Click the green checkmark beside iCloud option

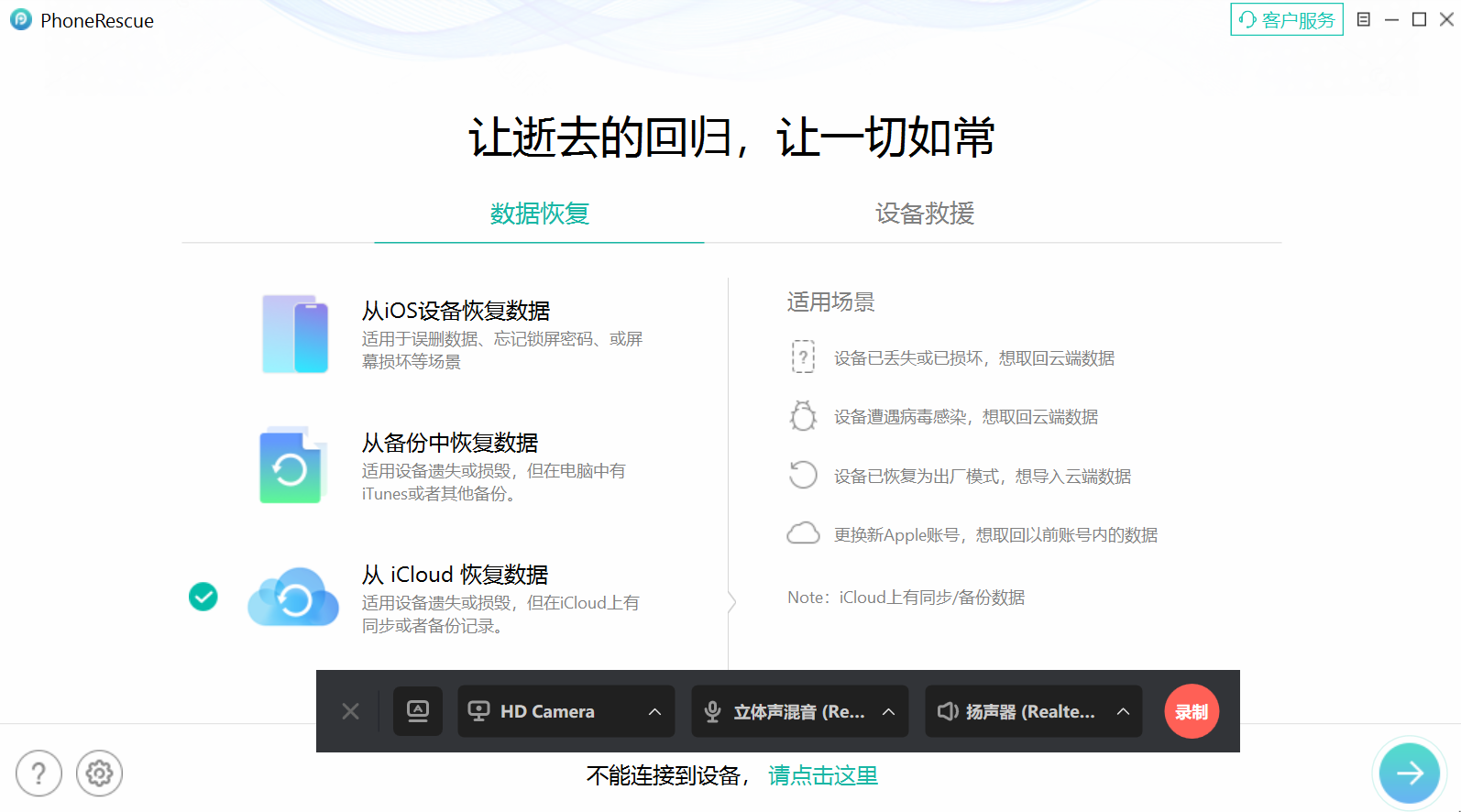(203, 597)
